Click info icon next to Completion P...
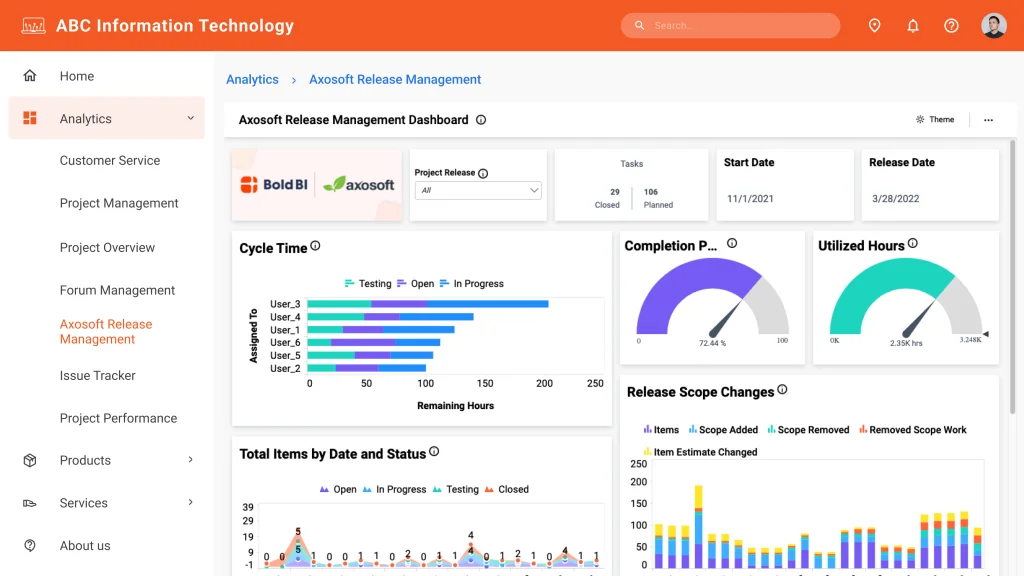 (x=732, y=243)
